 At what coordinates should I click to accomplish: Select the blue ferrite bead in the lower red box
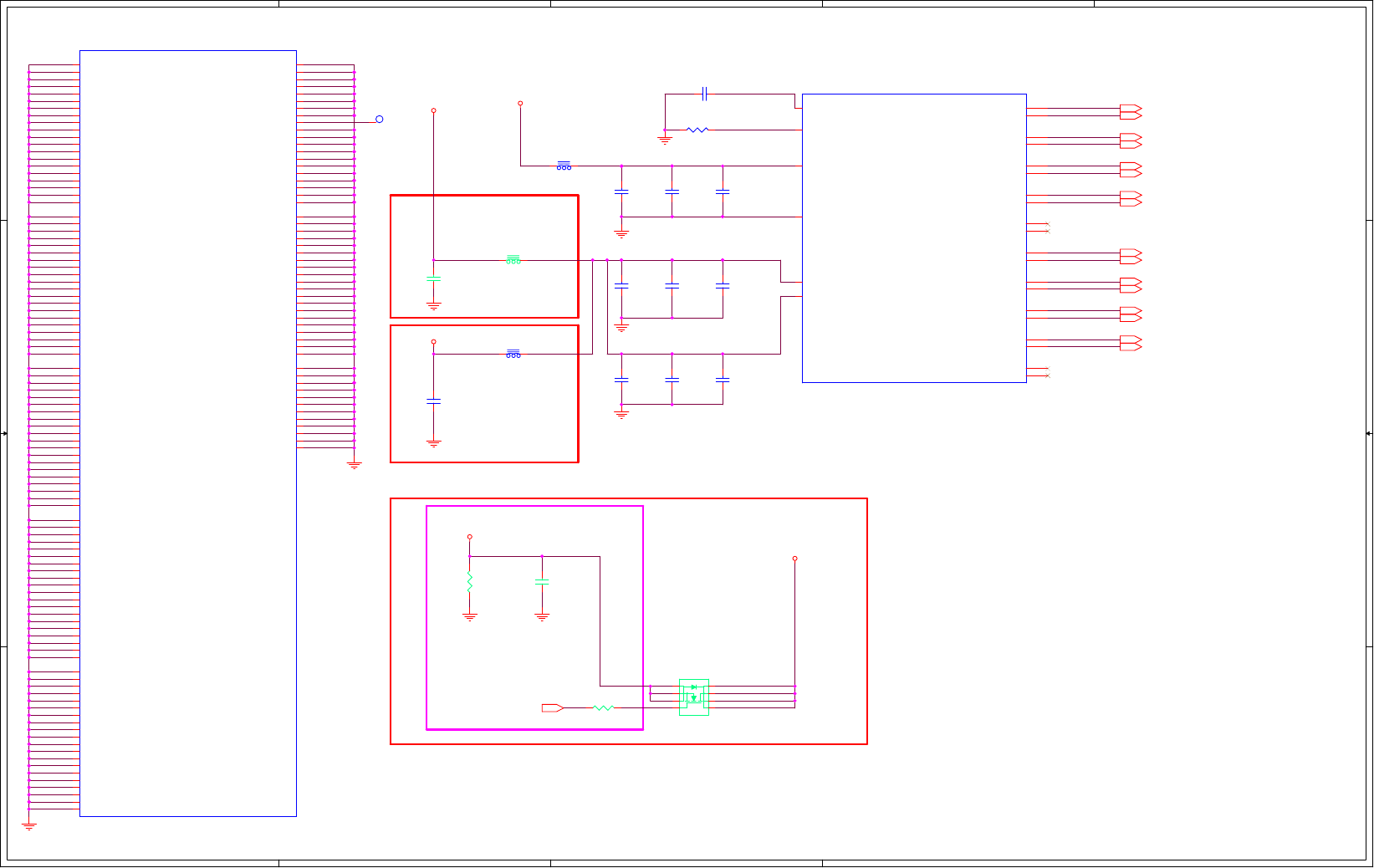(x=513, y=354)
